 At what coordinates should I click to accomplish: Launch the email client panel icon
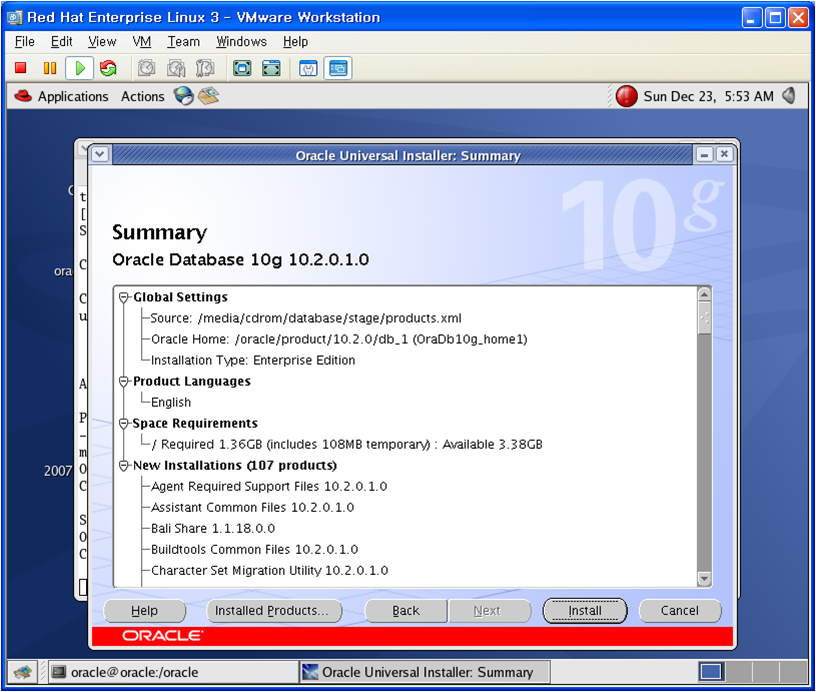click(x=208, y=95)
